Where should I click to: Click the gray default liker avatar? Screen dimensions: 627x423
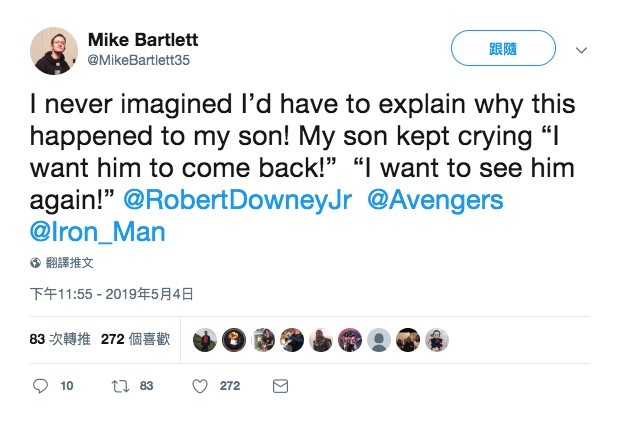pyautogui.click(x=378, y=340)
